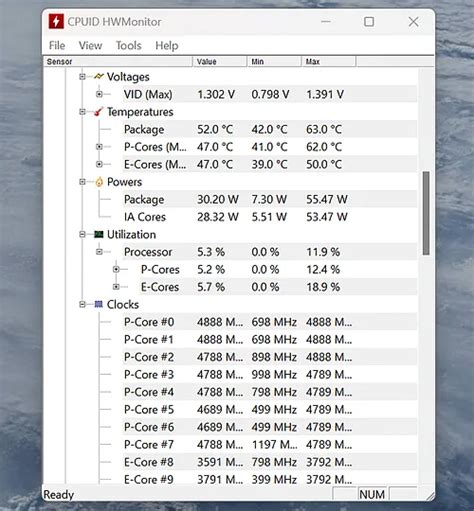Click the Min column header
474x511 pixels.
pos(274,62)
